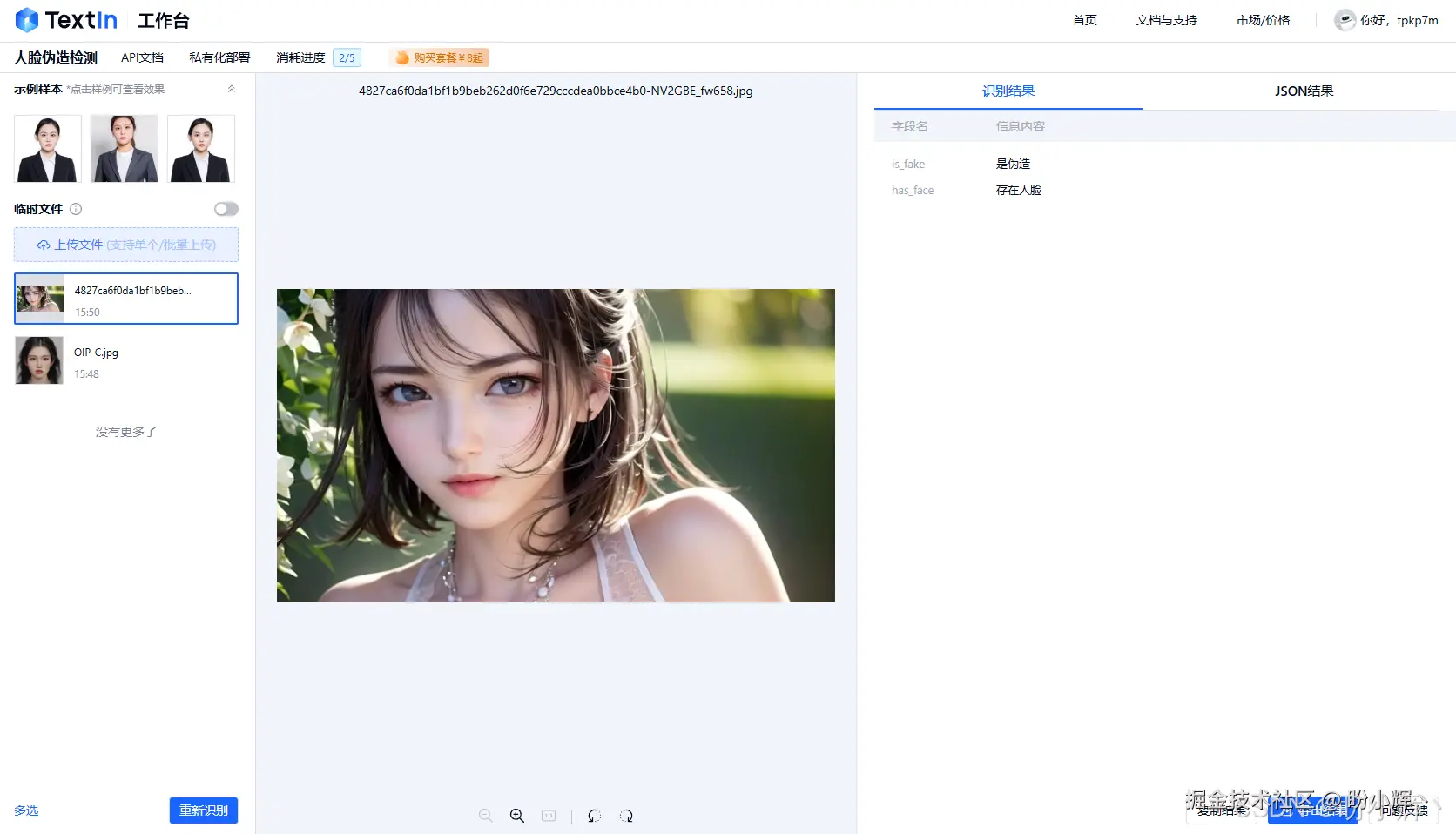The image size is (1456, 834).
Task: Rotate the image clockwise
Action: click(x=626, y=816)
